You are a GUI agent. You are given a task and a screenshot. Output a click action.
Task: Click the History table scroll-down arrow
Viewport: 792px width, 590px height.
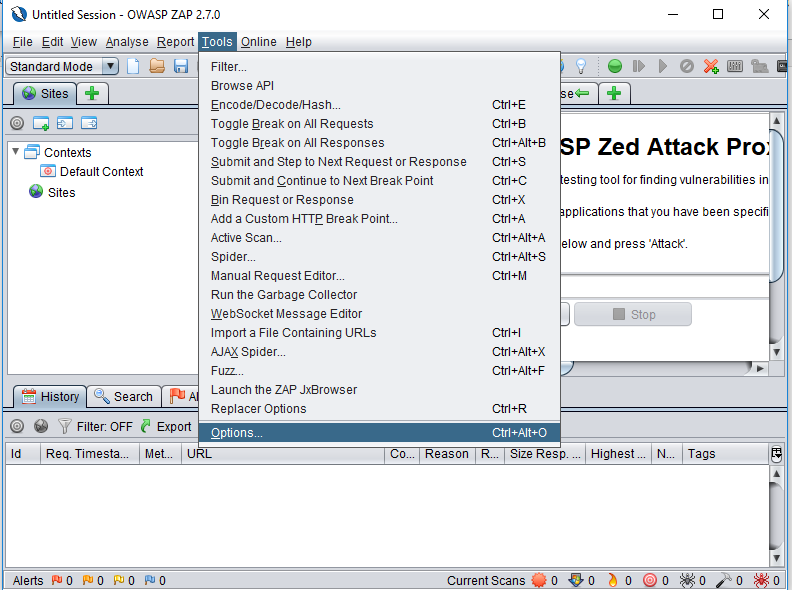point(776,558)
